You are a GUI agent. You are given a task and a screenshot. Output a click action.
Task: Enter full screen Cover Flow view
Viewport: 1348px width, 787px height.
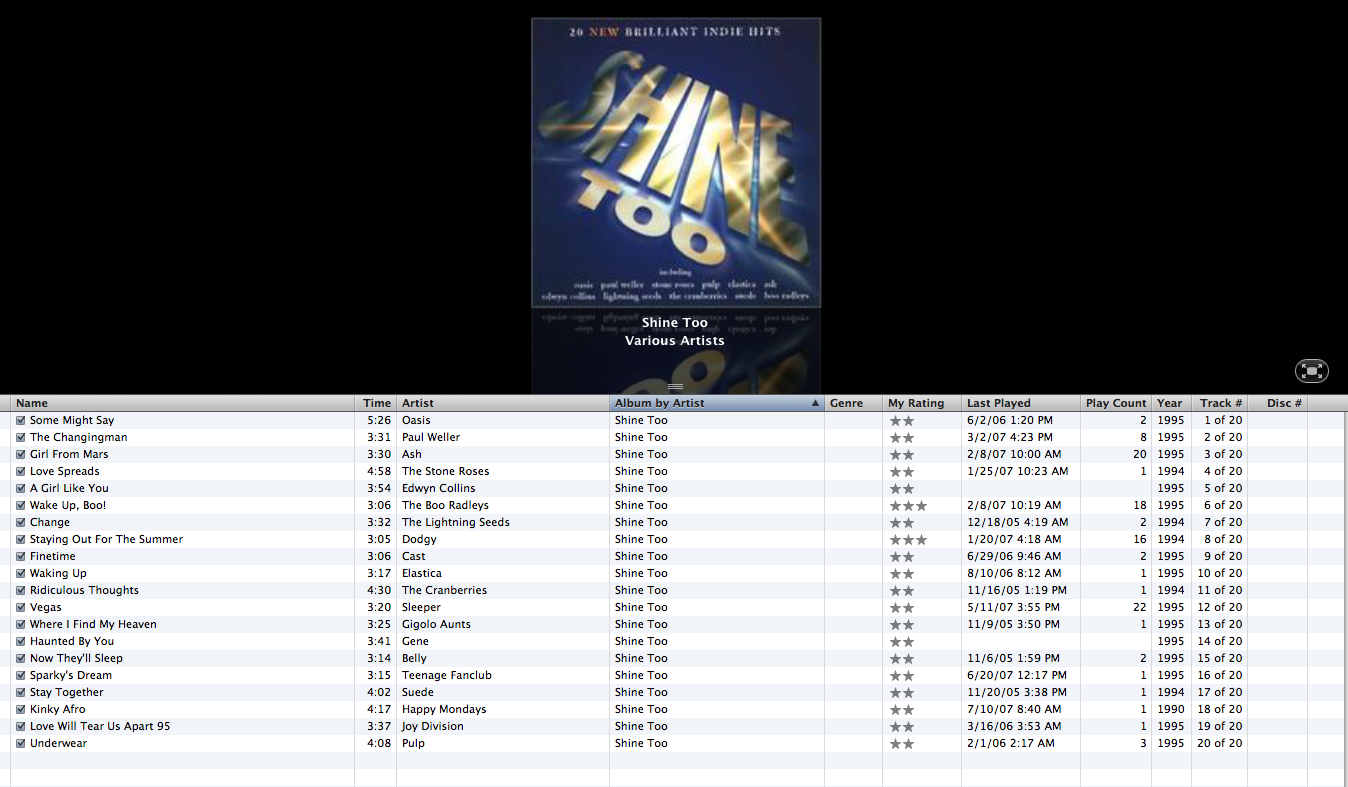(1312, 371)
